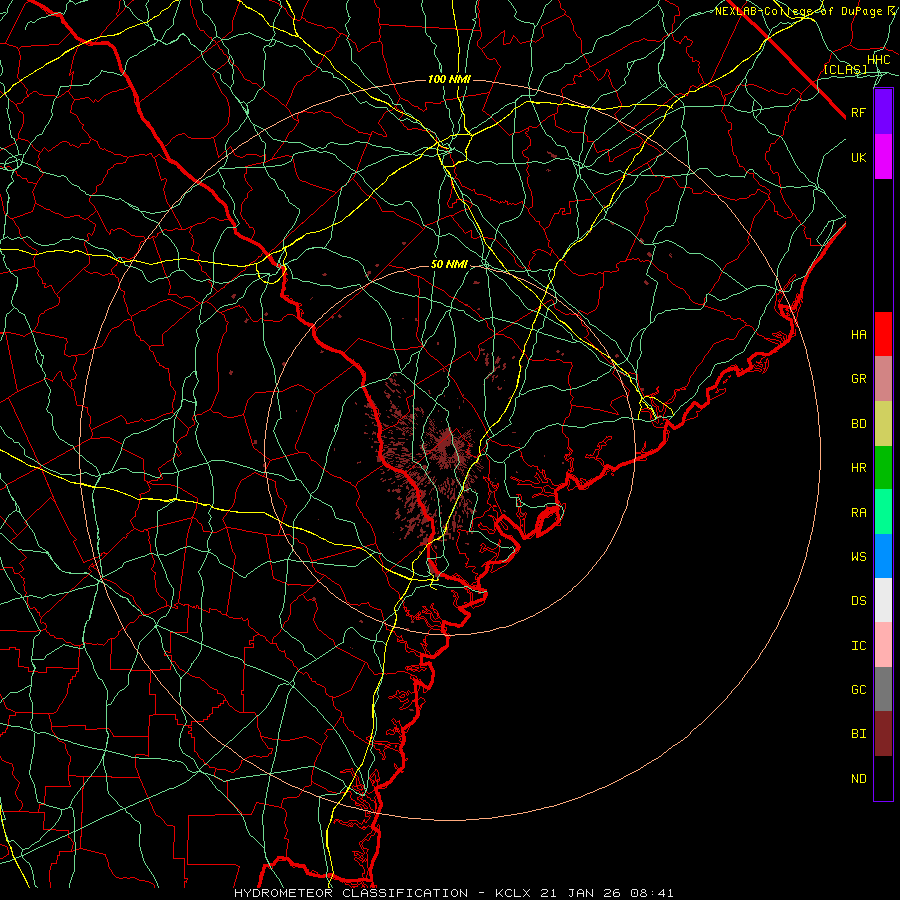Click the HR legend label
Image resolution: width=900 pixels, height=900 pixels.
click(858, 468)
